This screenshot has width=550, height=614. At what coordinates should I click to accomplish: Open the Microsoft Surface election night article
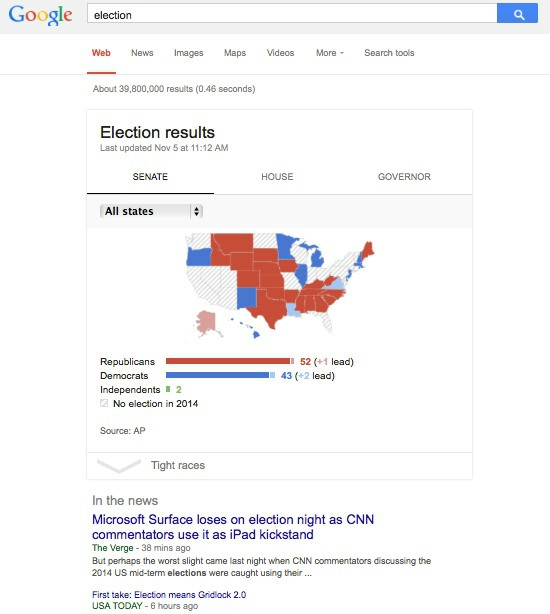click(233, 527)
